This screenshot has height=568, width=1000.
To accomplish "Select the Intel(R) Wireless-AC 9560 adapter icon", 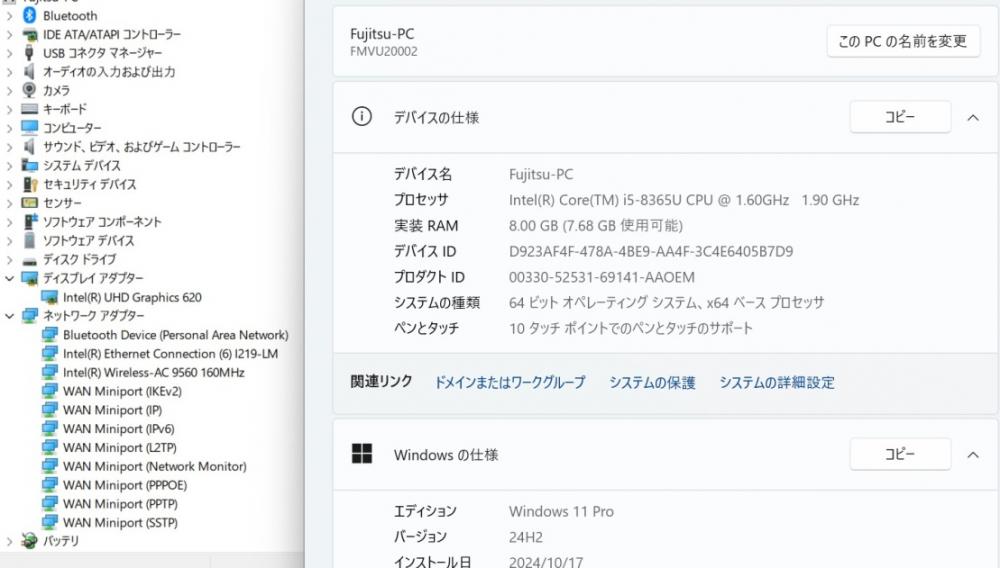I will pyautogui.click(x=50, y=372).
